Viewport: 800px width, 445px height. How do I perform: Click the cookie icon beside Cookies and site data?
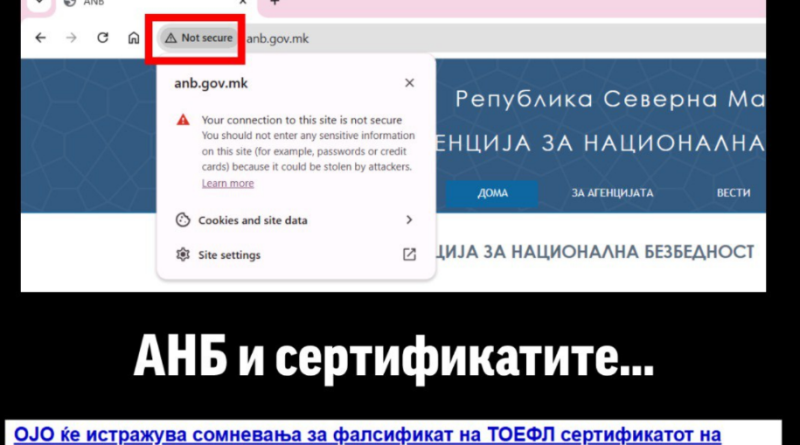pos(183,220)
